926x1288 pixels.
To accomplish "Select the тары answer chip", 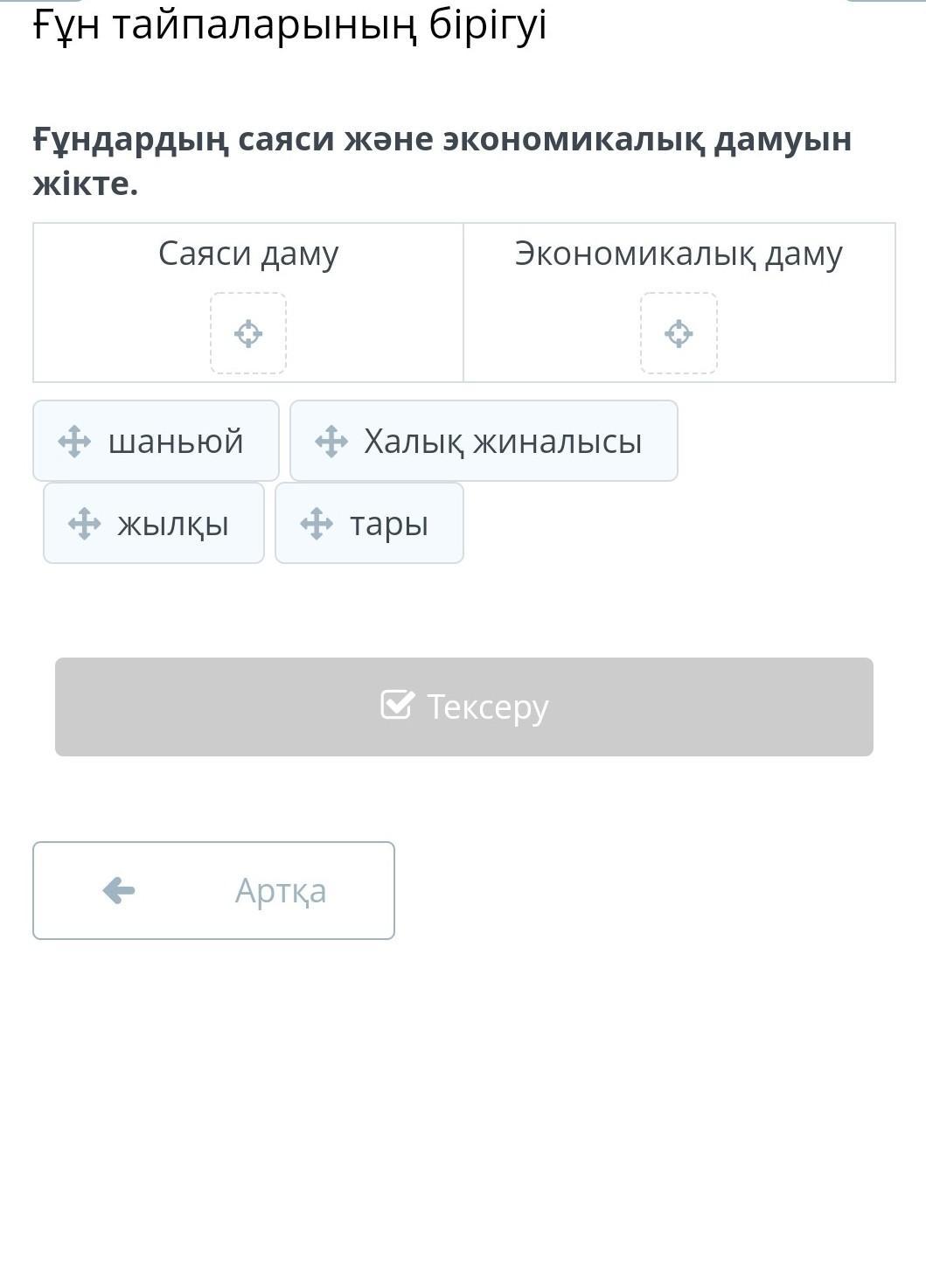I will 369,523.
